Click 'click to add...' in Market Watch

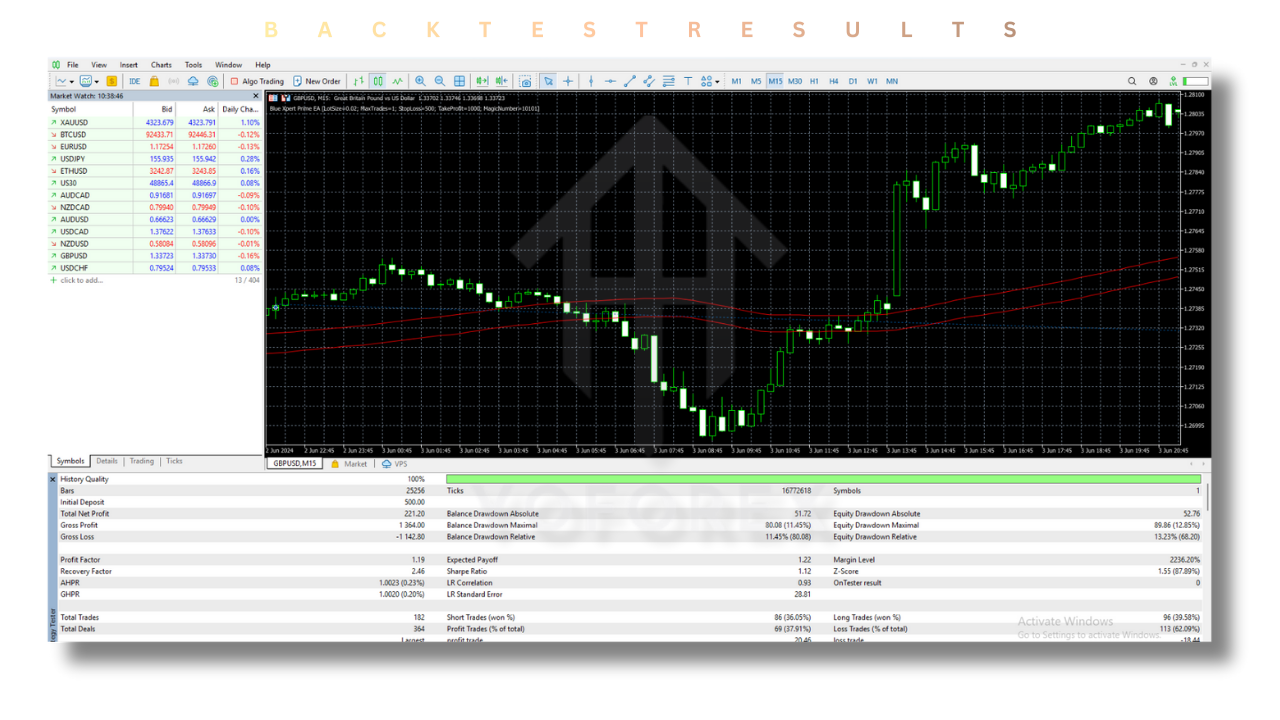81,280
